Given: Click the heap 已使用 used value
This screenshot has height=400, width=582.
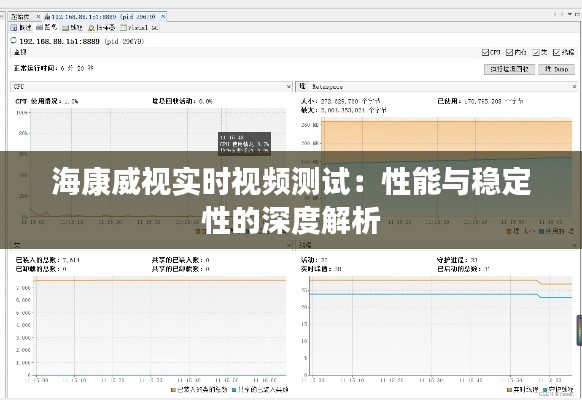Looking at the screenshot, I should [494, 101].
